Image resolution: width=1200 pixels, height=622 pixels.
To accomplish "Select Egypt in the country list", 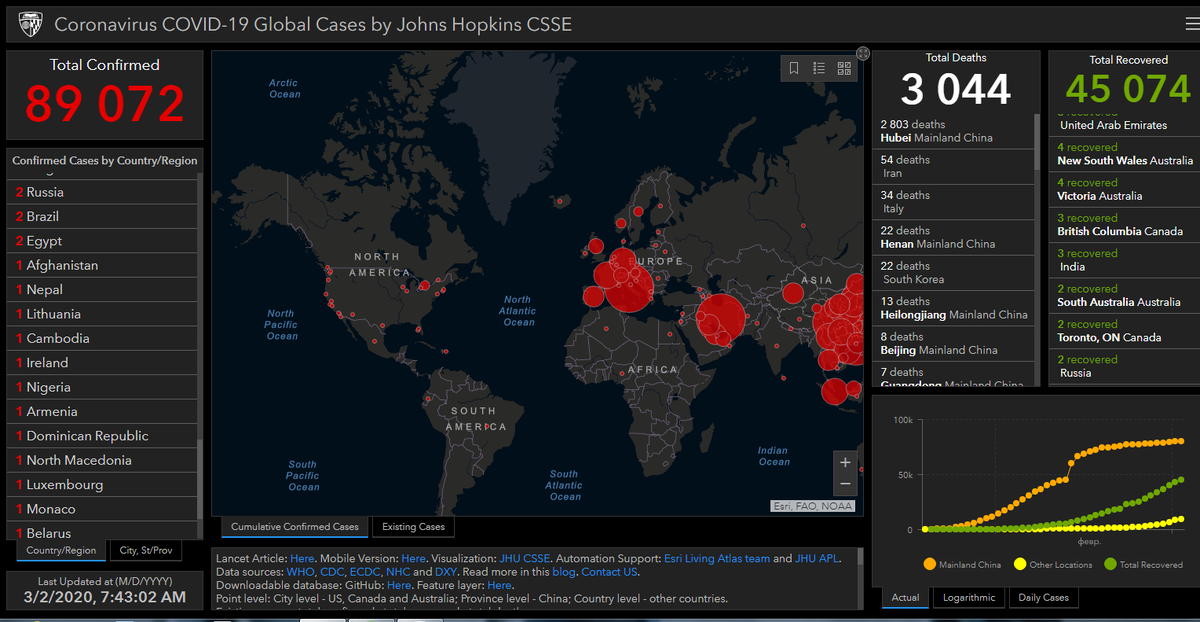I will point(104,241).
